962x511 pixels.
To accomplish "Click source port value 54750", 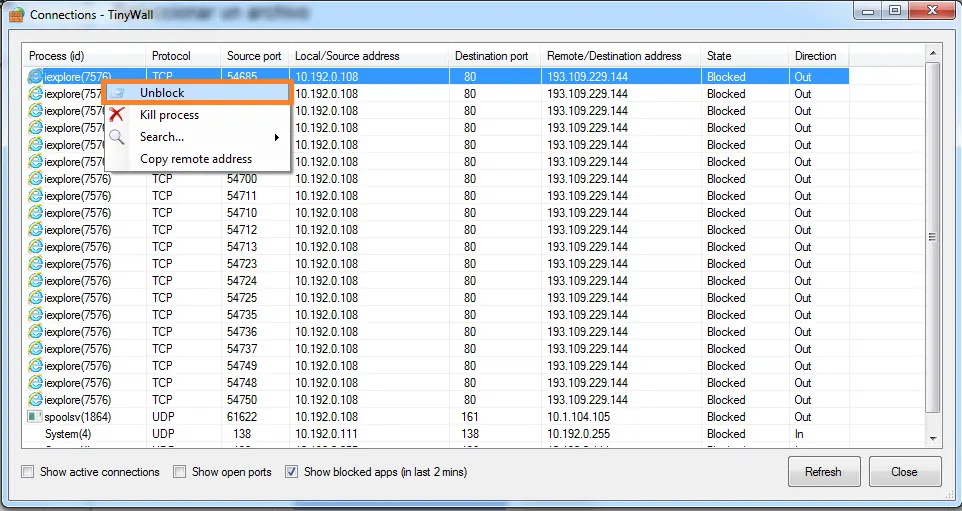I will (x=242, y=400).
